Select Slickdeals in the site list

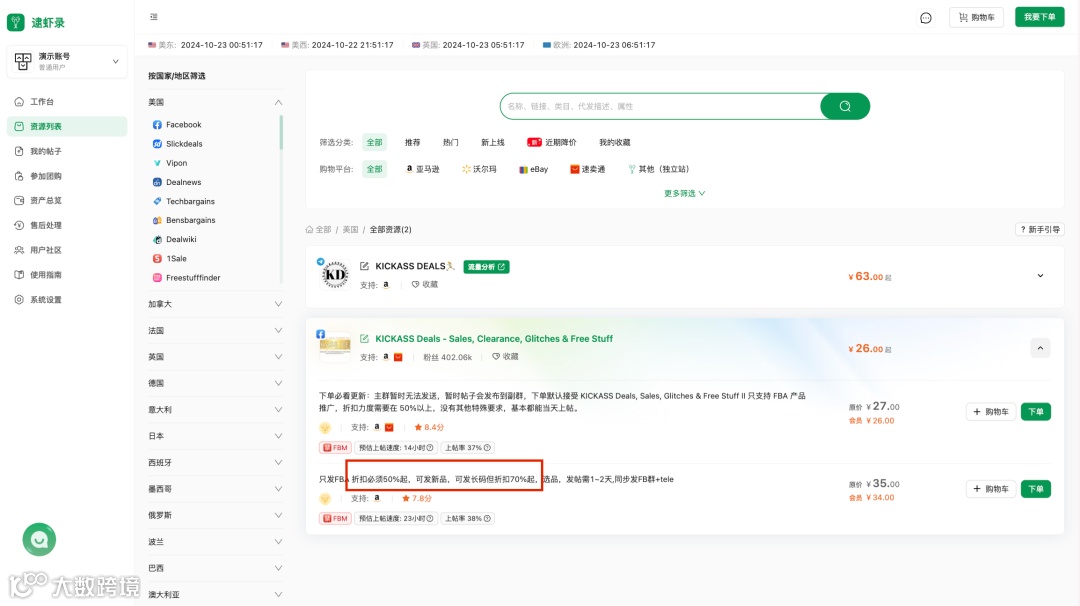pyautogui.click(x=178, y=144)
